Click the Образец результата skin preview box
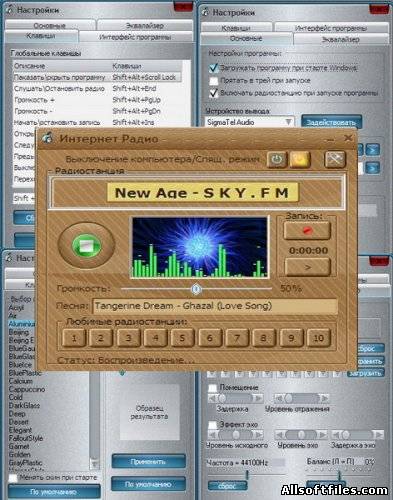 [149, 412]
